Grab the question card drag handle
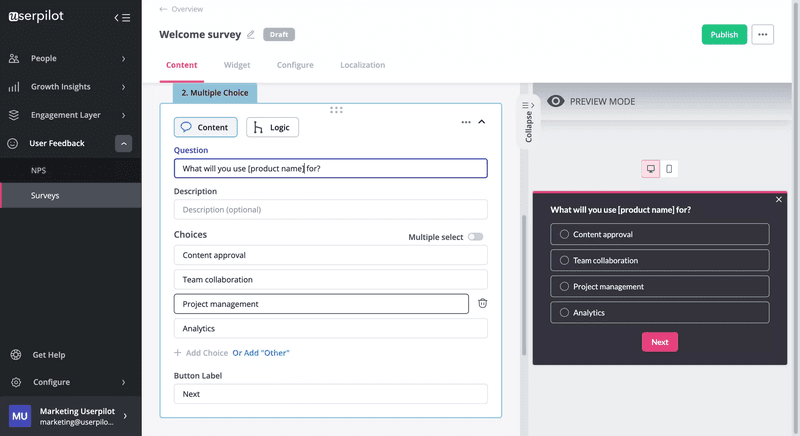The width and height of the screenshot is (800, 436). (336, 110)
